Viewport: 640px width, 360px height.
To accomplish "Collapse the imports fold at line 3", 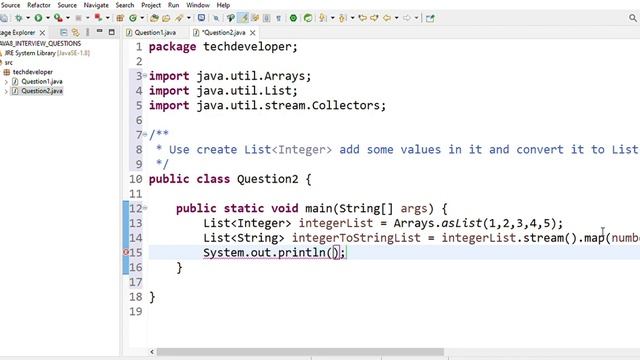I will click(x=145, y=76).
